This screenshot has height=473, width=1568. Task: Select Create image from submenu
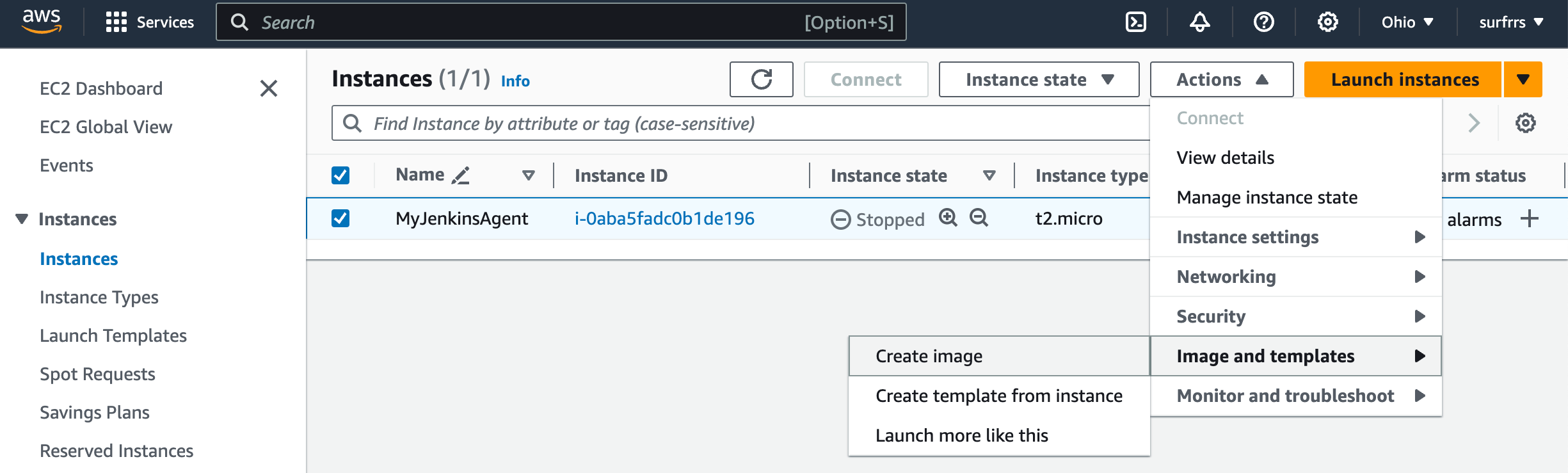[929, 356]
